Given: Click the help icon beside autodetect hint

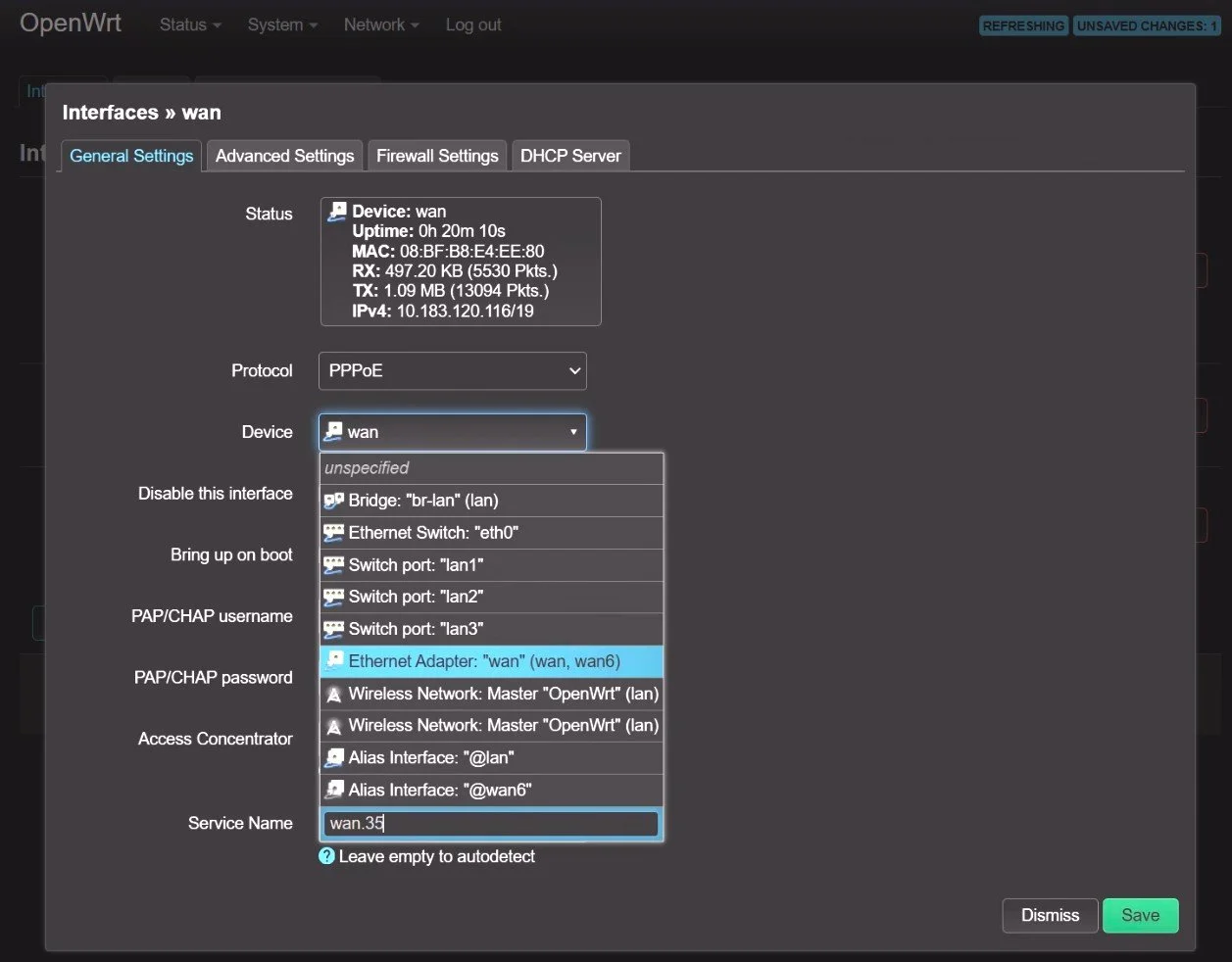Looking at the screenshot, I should 327,856.
